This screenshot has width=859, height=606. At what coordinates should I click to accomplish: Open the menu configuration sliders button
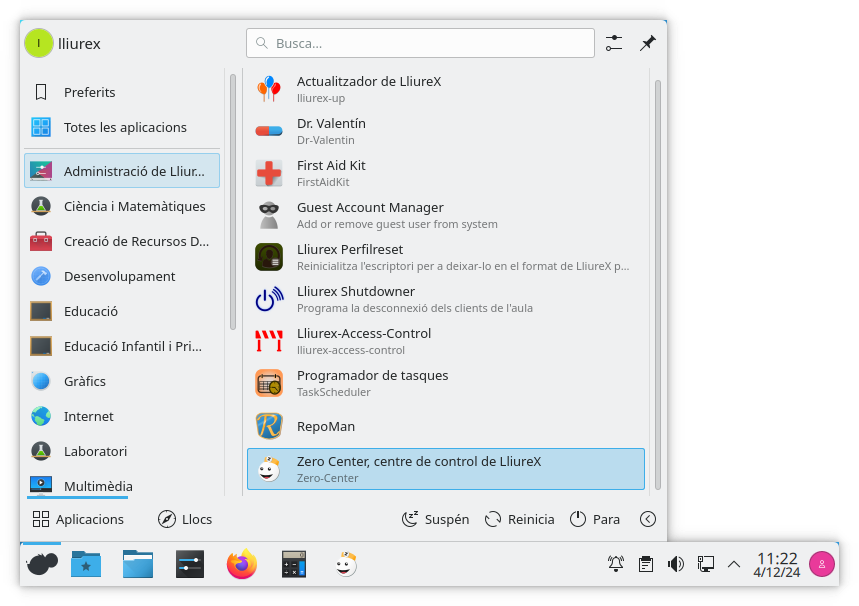click(x=614, y=43)
